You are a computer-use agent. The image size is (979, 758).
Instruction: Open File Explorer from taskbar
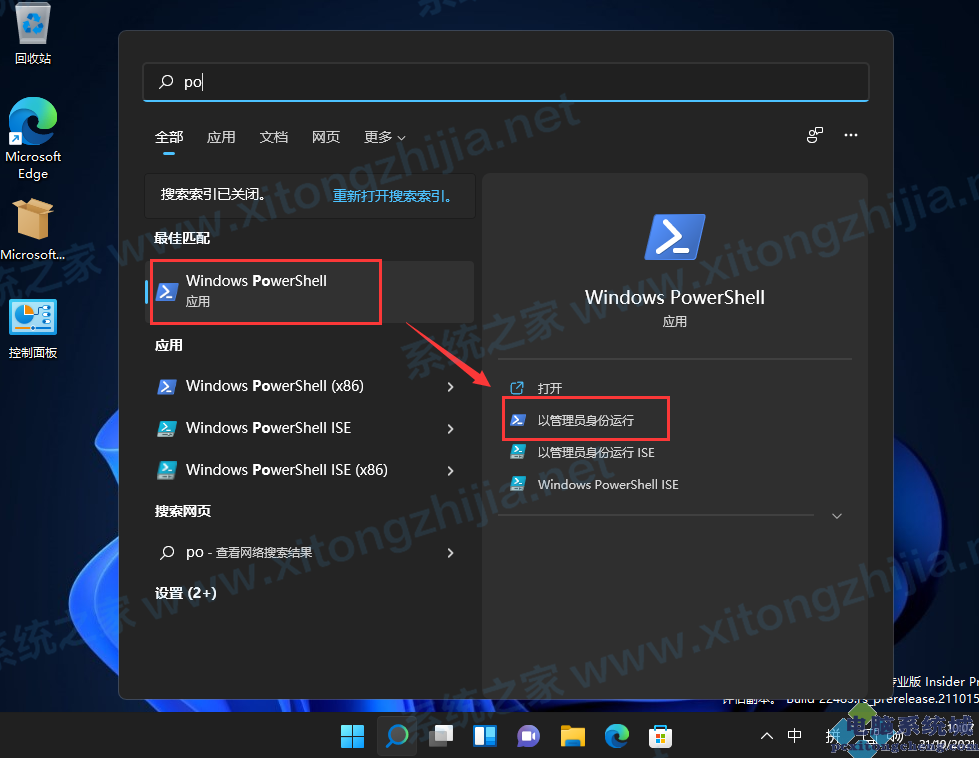pyautogui.click(x=573, y=737)
